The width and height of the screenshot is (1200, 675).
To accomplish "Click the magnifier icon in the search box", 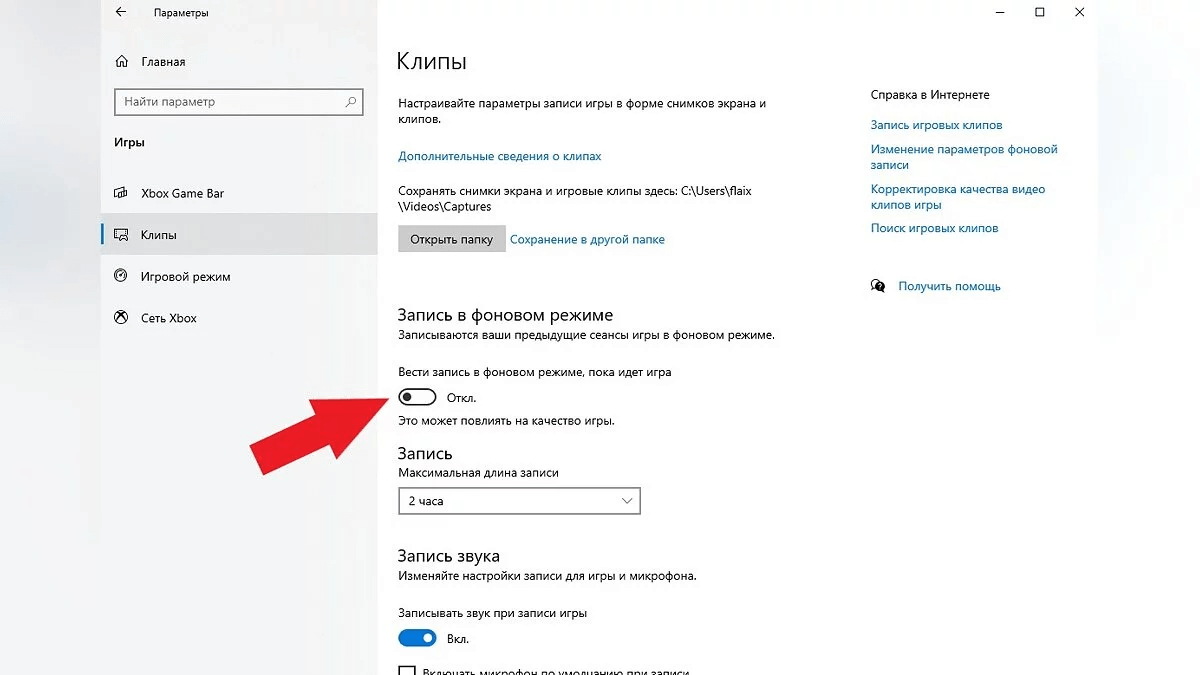I will tap(351, 102).
